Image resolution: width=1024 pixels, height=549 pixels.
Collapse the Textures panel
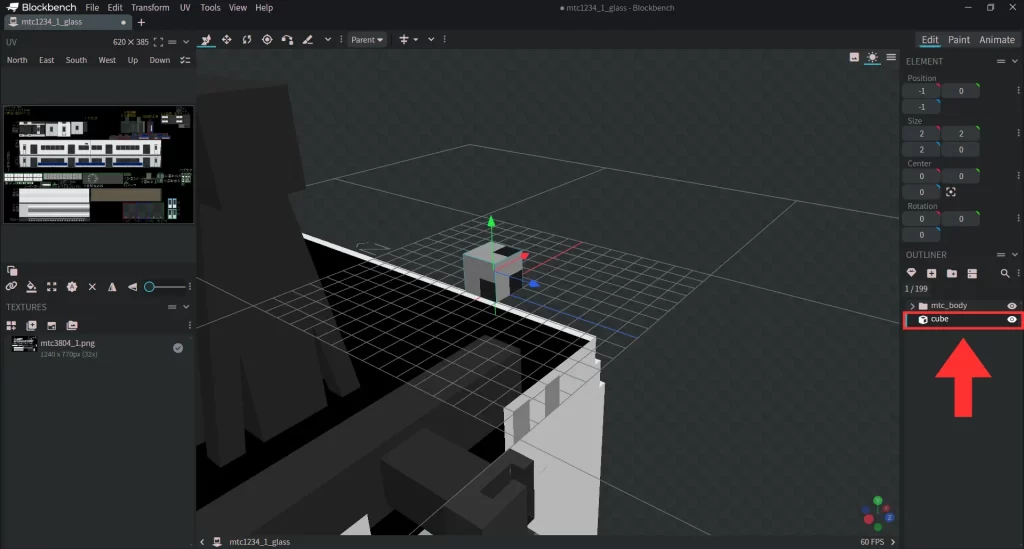click(x=188, y=307)
